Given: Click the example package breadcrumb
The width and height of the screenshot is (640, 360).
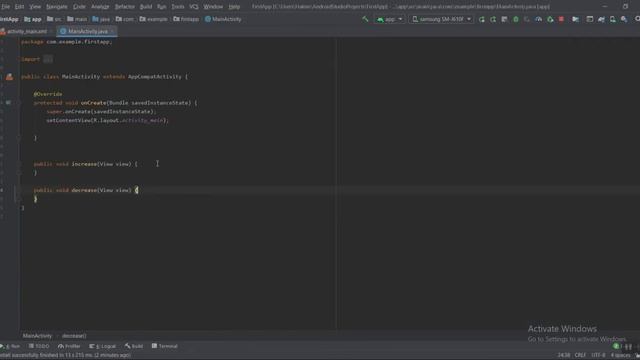Looking at the screenshot, I should tap(153, 19).
